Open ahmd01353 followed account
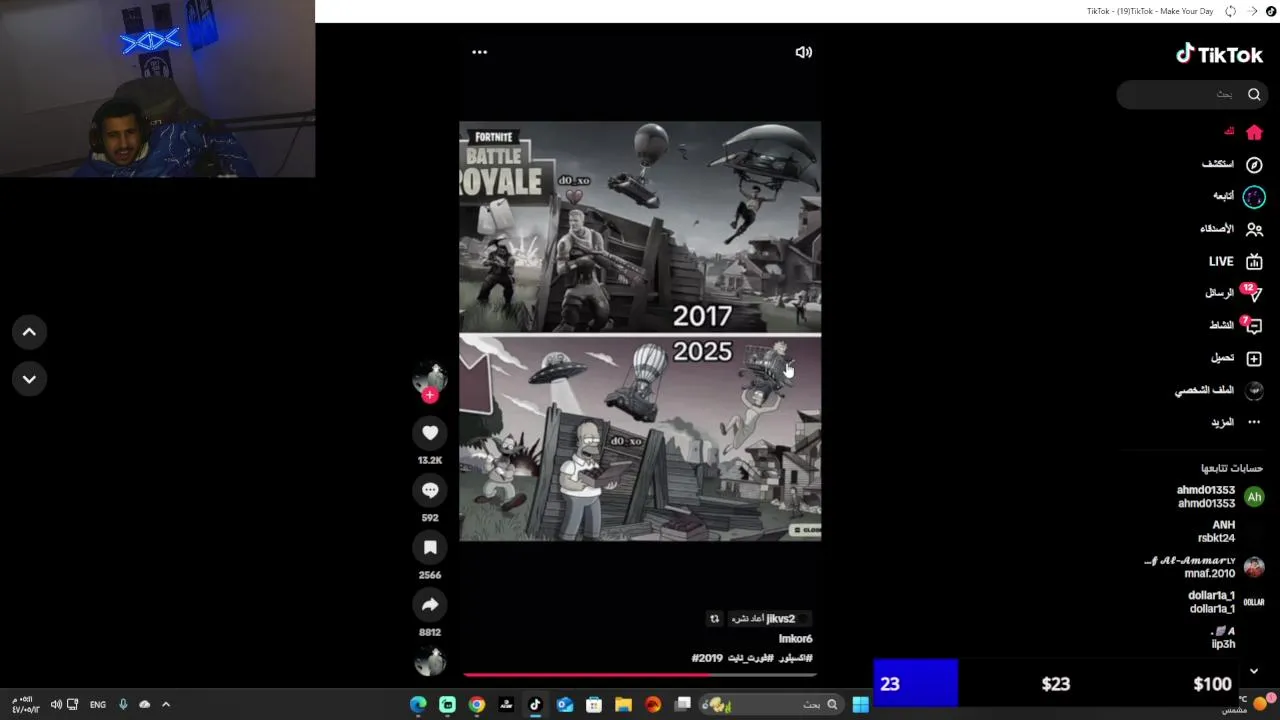This screenshot has width=1280, height=720. (x=1220, y=497)
